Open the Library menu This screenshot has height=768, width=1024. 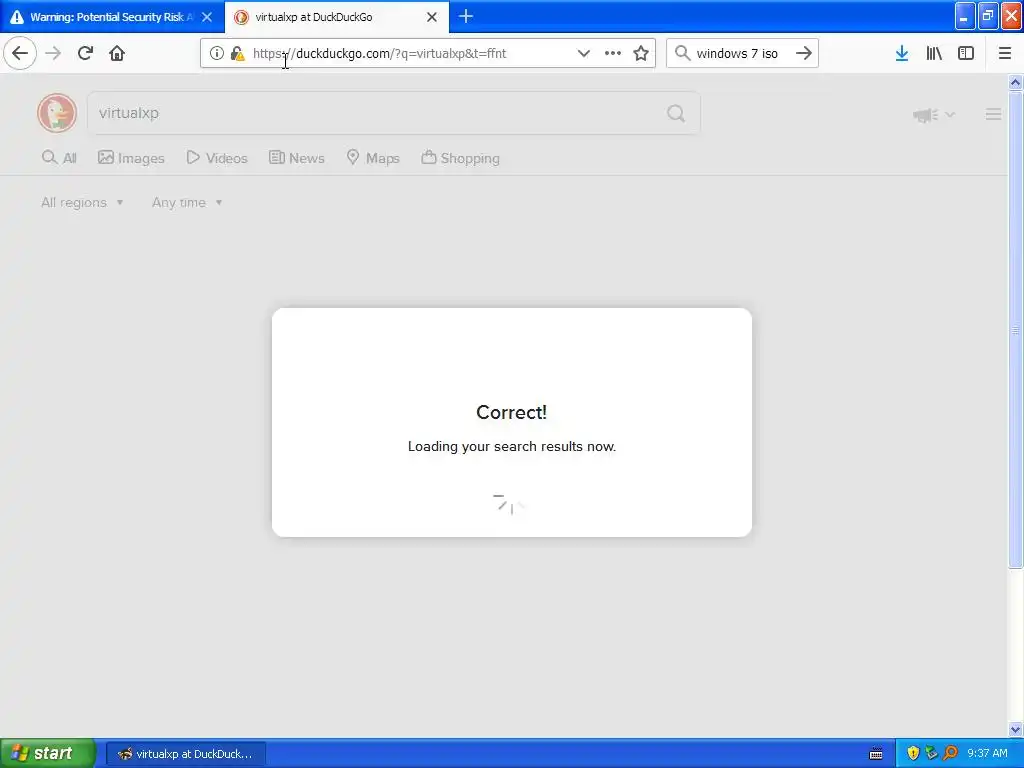(x=934, y=53)
